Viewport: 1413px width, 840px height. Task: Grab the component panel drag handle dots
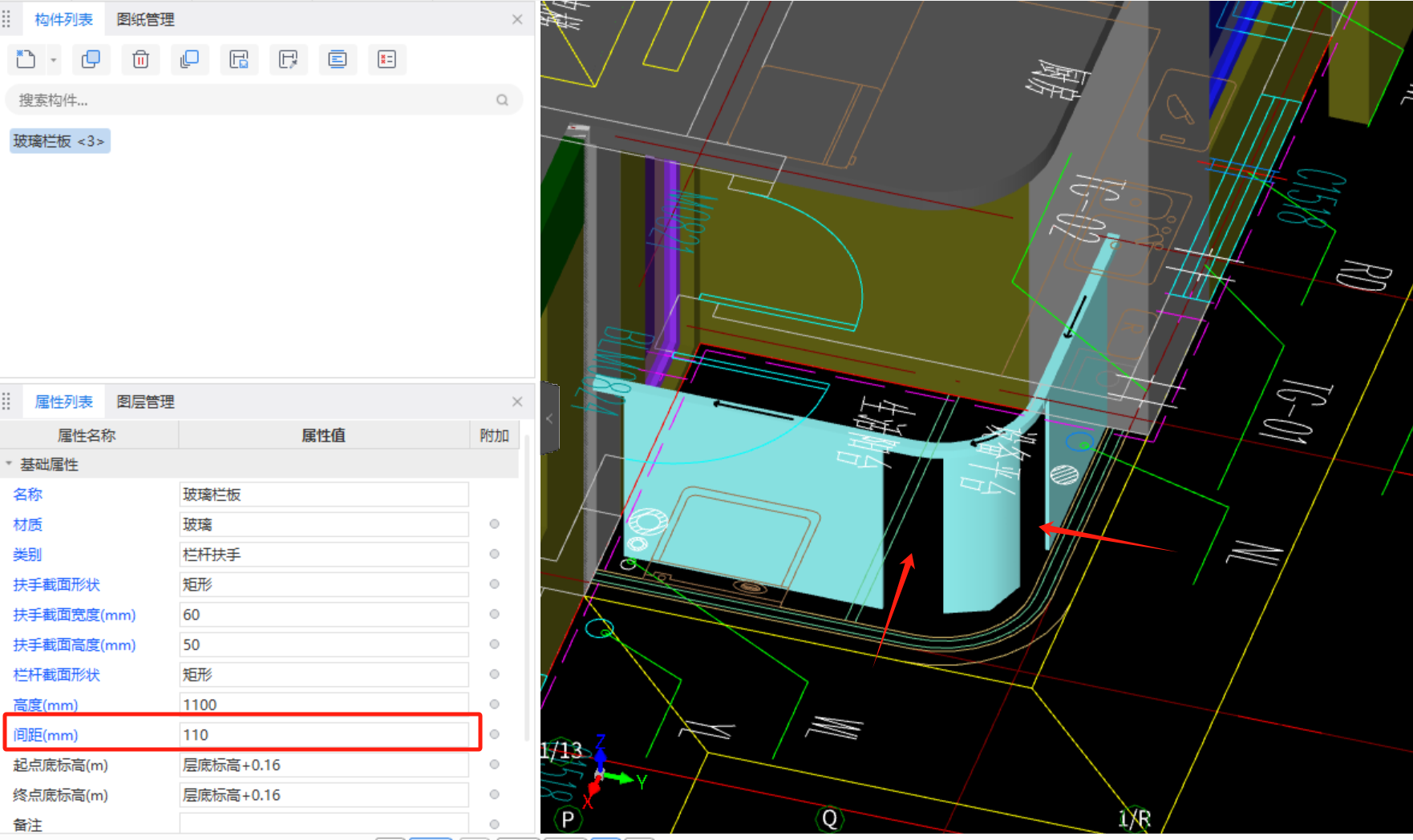pos(6,19)
